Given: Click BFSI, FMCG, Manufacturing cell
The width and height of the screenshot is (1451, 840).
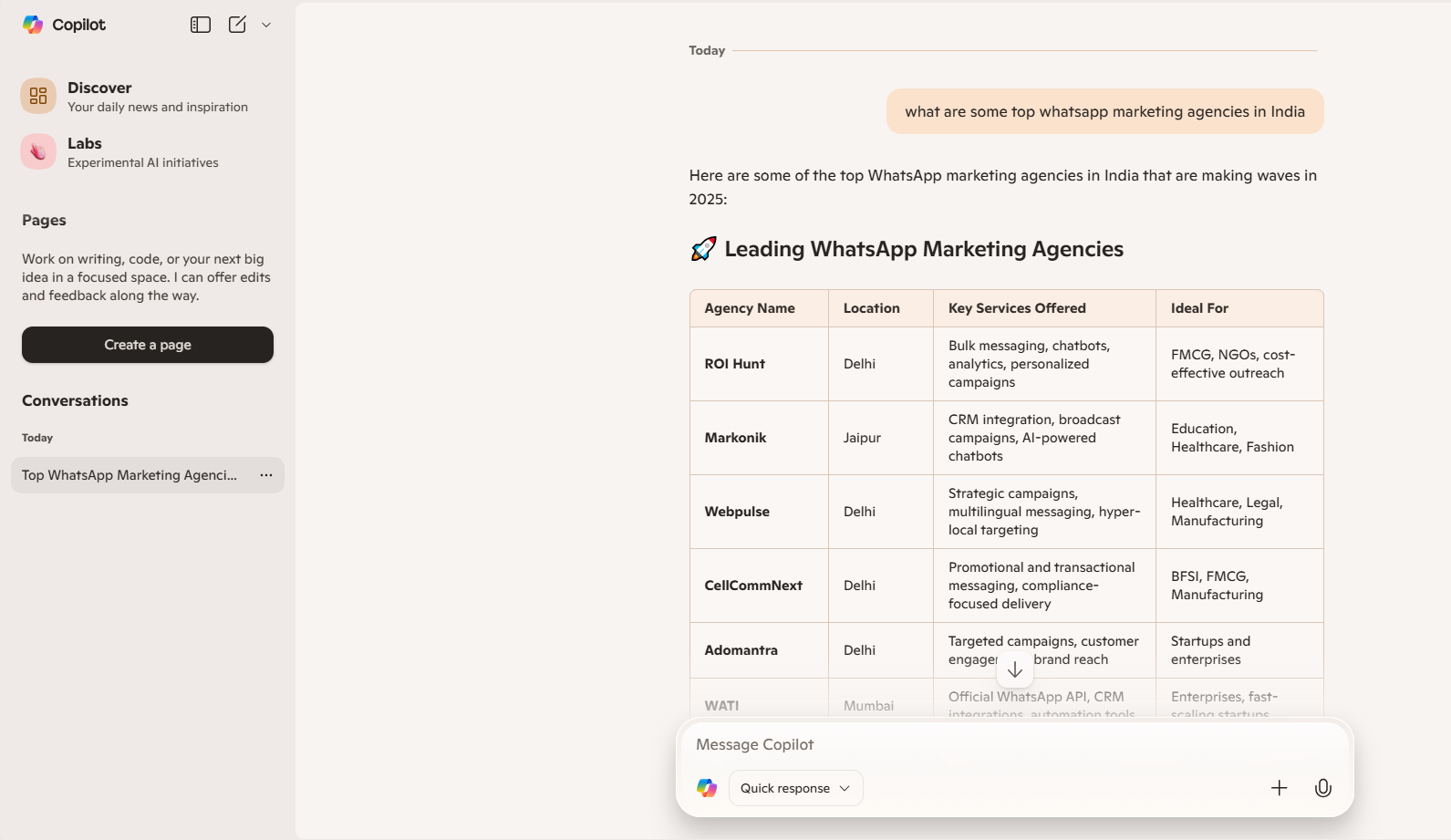Looking at the screenshot, I should (x=1239, y=586).
